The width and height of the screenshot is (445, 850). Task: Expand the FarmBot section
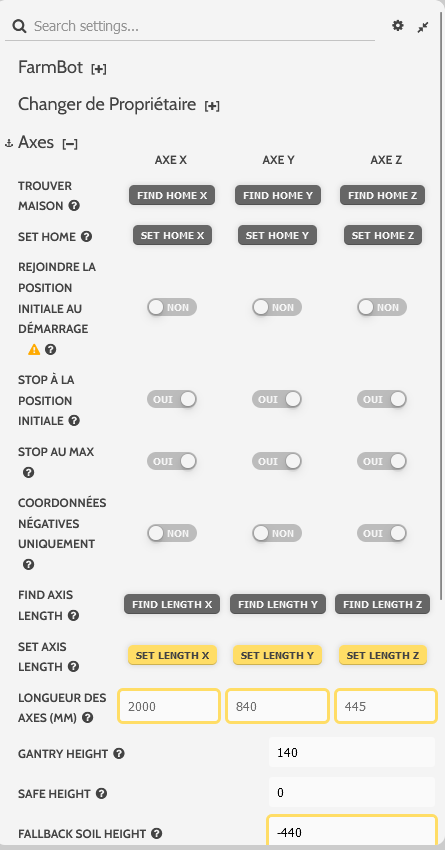(99, 69)
